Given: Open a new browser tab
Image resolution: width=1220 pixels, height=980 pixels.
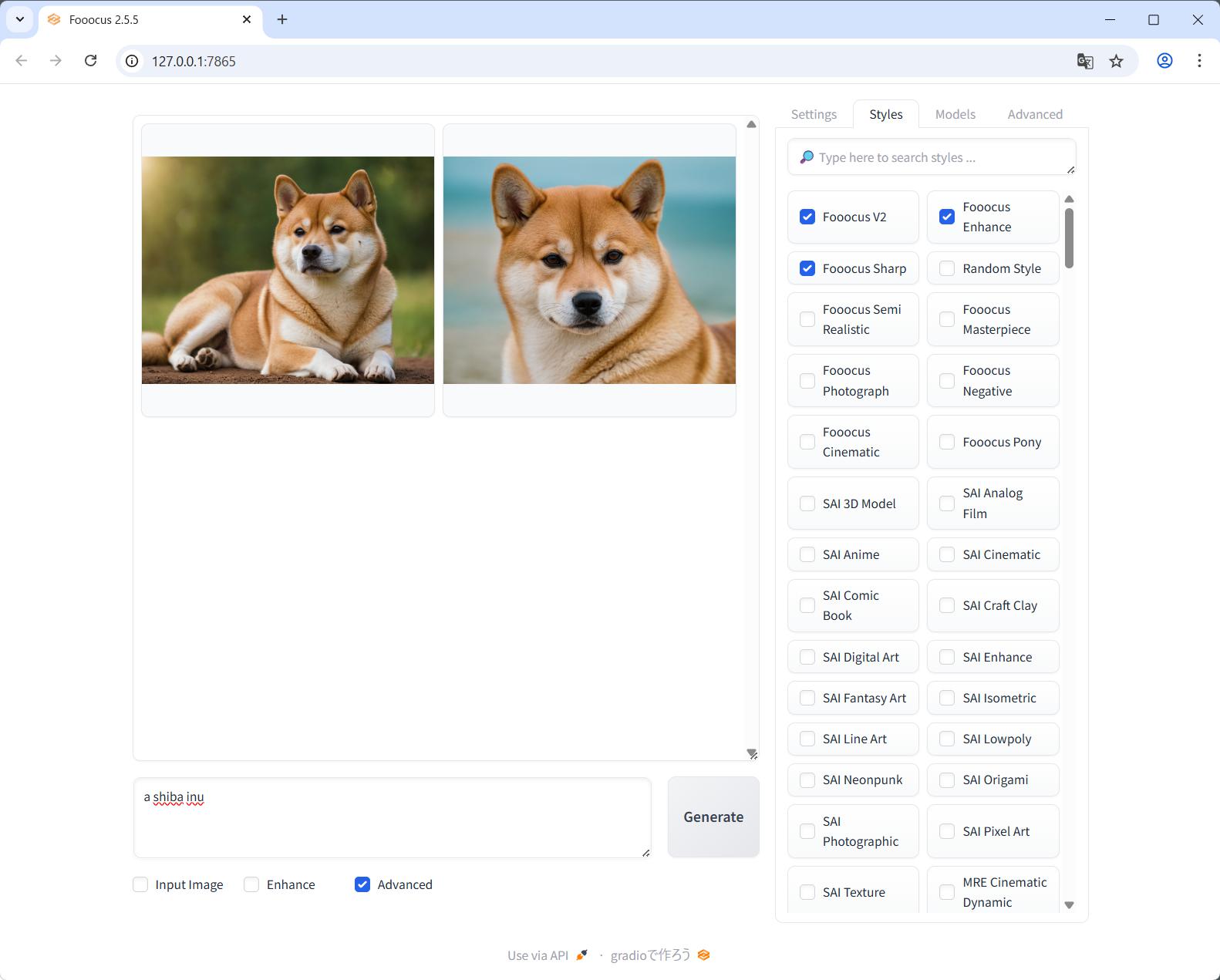Looking at the screenshot, I should [282, 19].
